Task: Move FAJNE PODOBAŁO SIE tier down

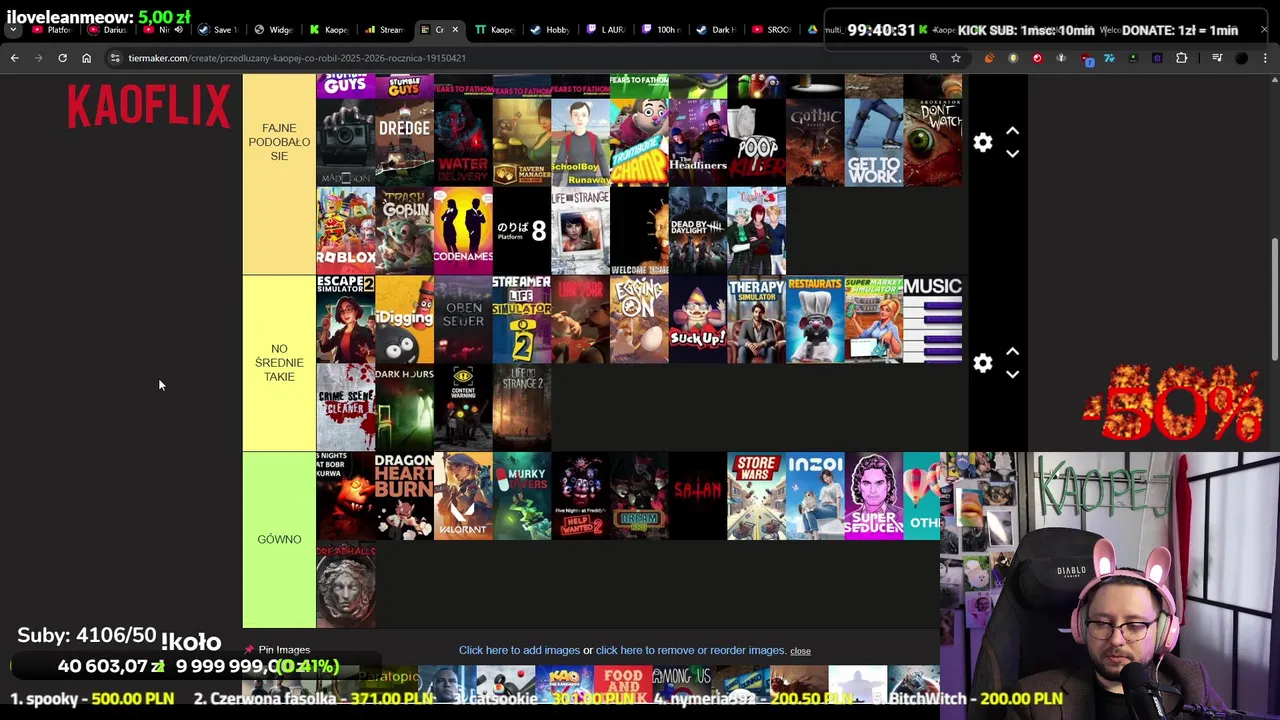Action: 1012,154
